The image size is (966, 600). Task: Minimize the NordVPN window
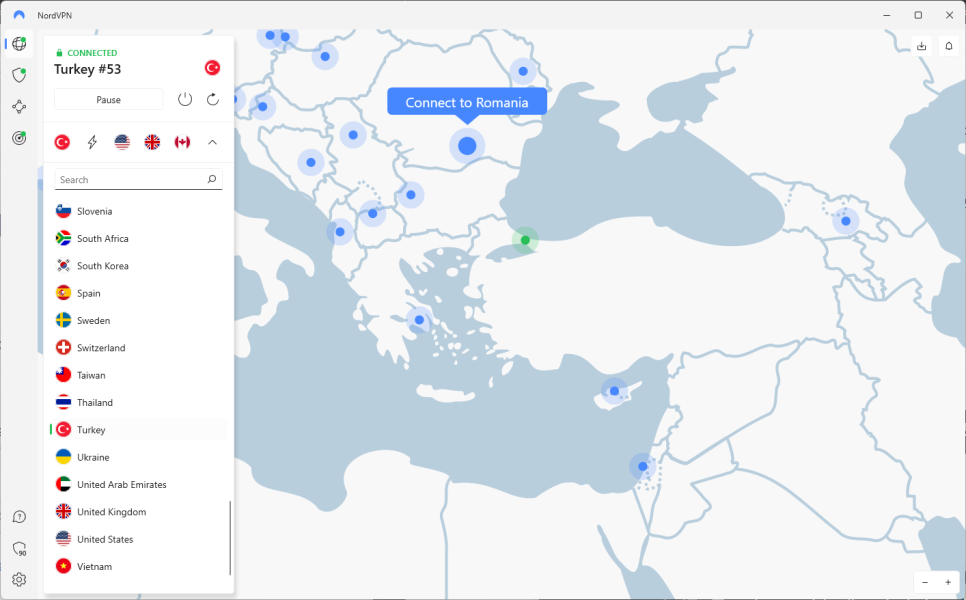click(887, 15)
